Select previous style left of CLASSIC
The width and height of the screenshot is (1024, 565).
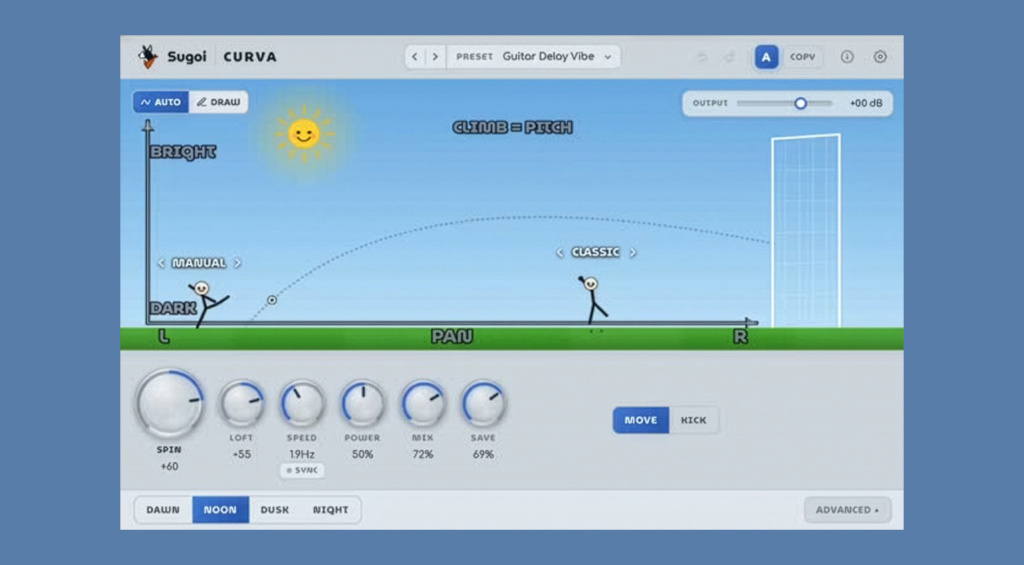coord(559,252)
